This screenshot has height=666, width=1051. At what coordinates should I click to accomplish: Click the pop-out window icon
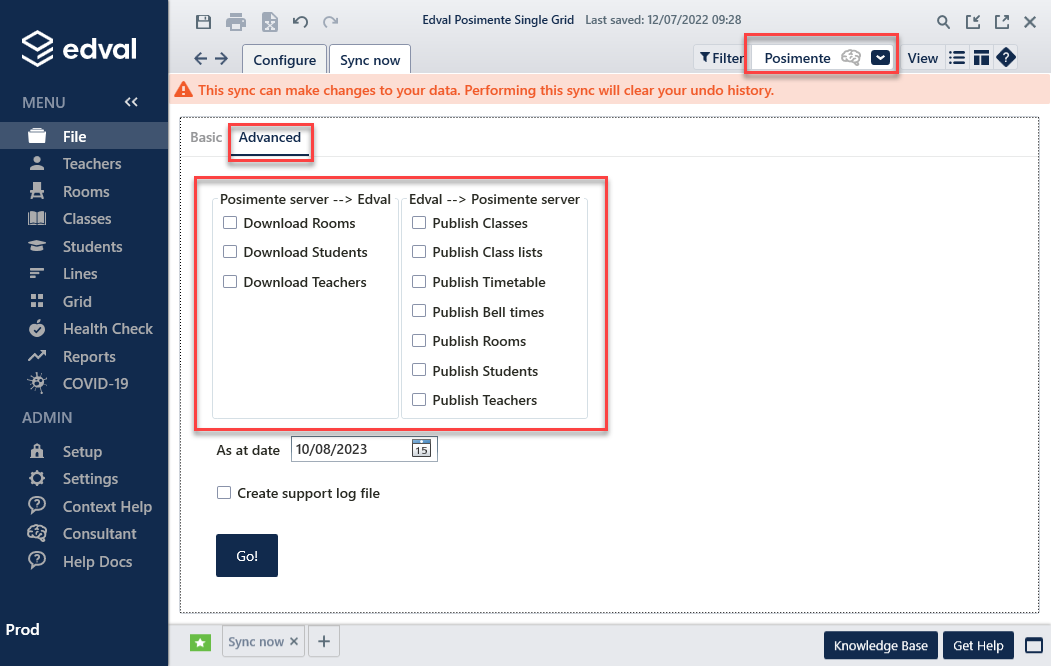(1002, 22)
